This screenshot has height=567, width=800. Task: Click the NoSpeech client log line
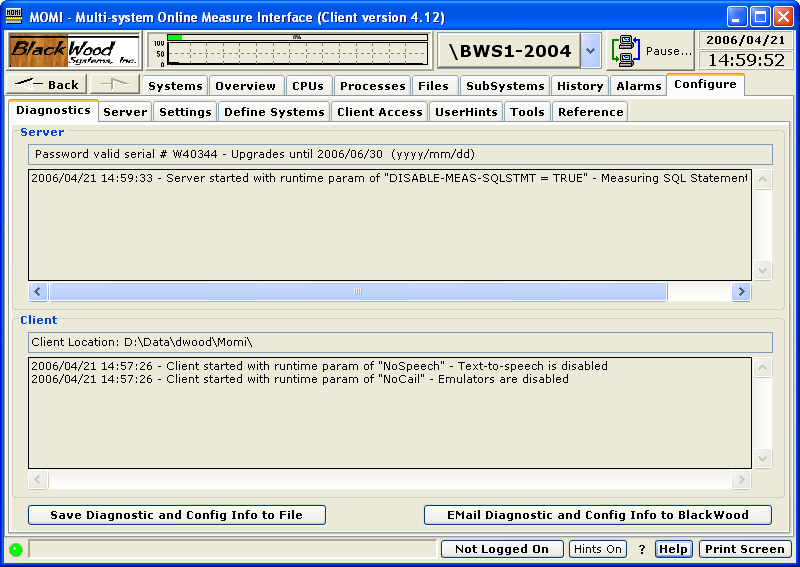click(x=319, y=366)
